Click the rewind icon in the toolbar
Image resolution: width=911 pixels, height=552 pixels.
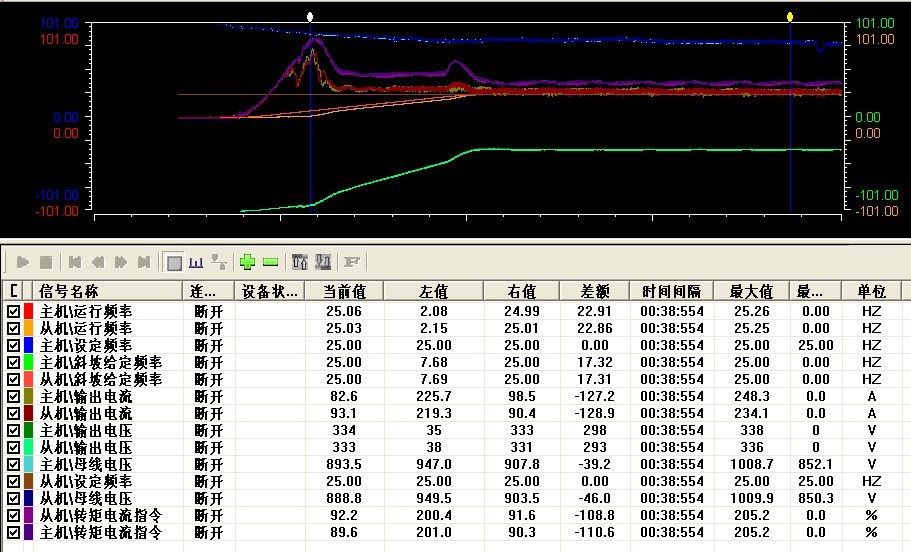click(x=98, y=262)
